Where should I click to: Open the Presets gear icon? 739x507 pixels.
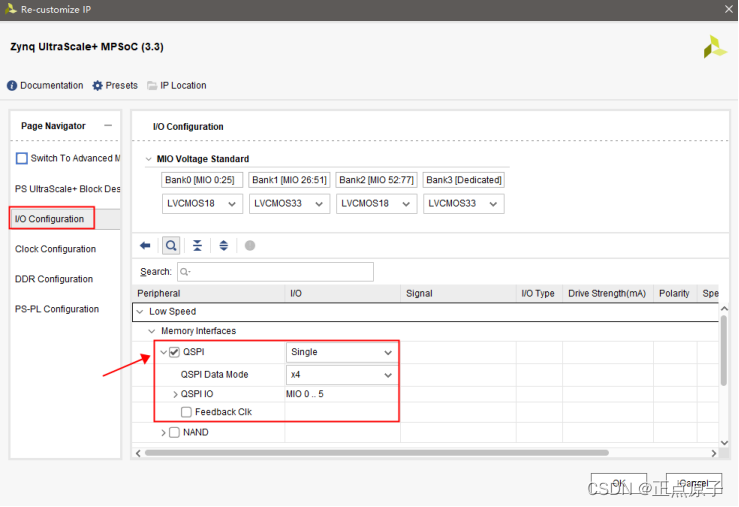[x=98, y=86]
